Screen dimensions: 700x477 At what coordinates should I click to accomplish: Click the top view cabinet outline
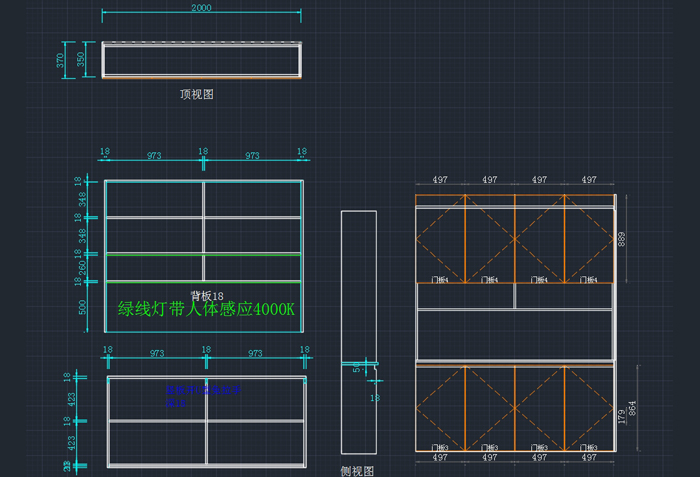tap(201, 60)
